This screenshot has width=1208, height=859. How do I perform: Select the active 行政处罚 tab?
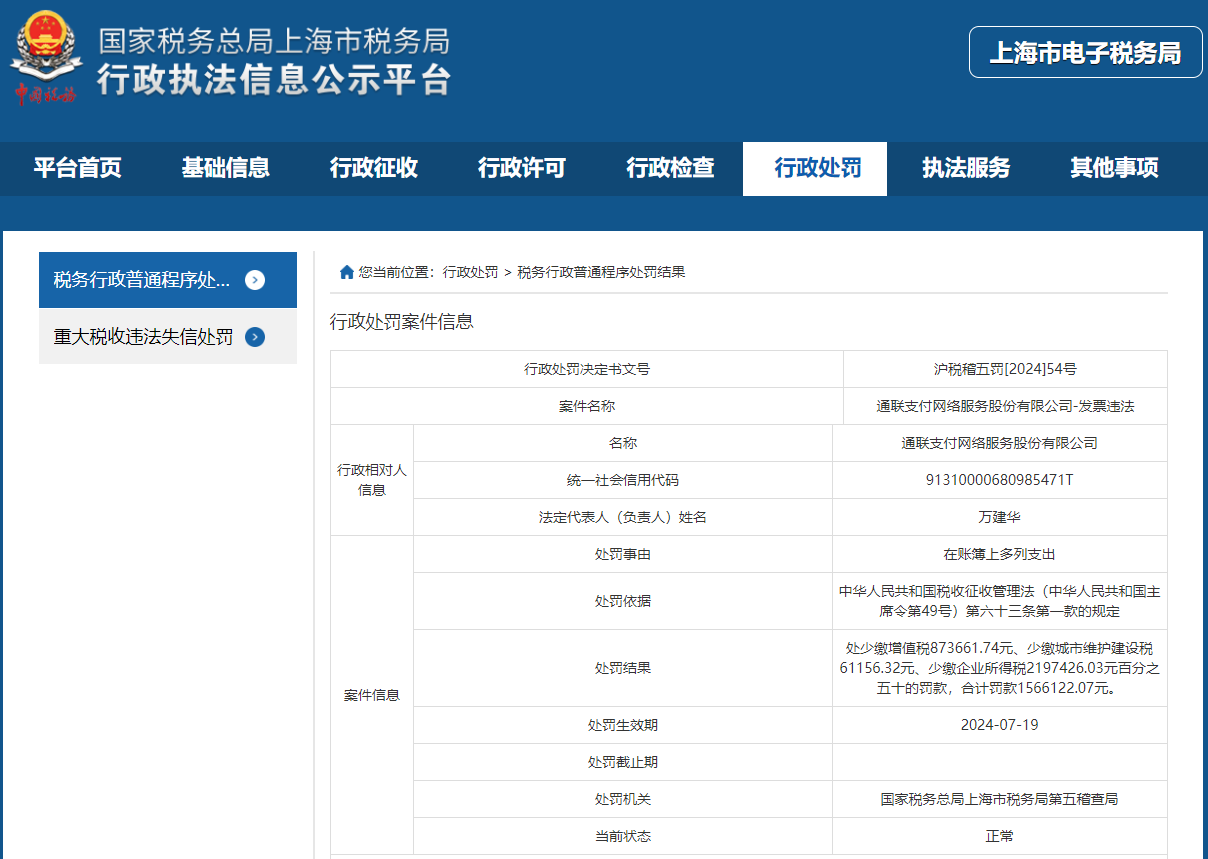[x=815, y=168]
